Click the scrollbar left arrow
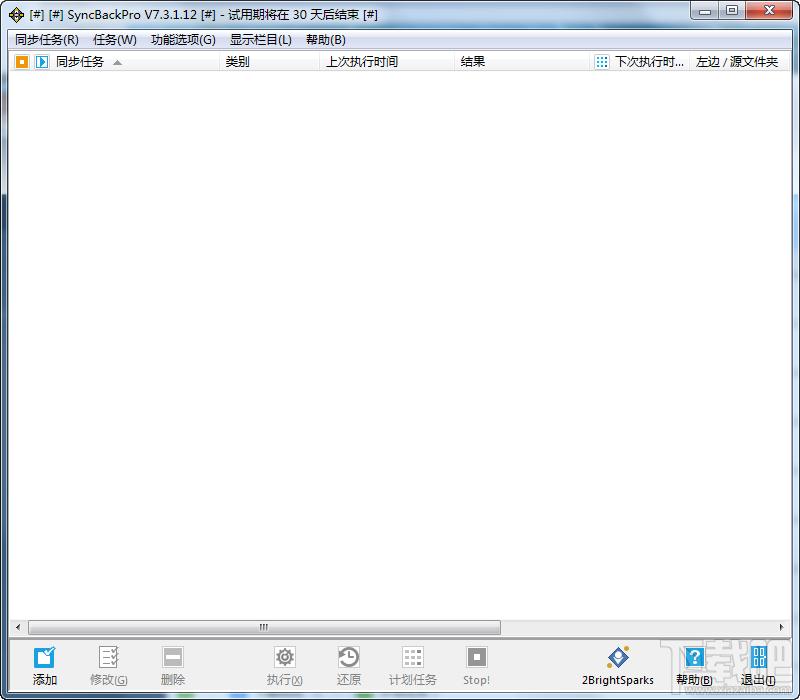800x700 pixels. [x=18, y=627]
